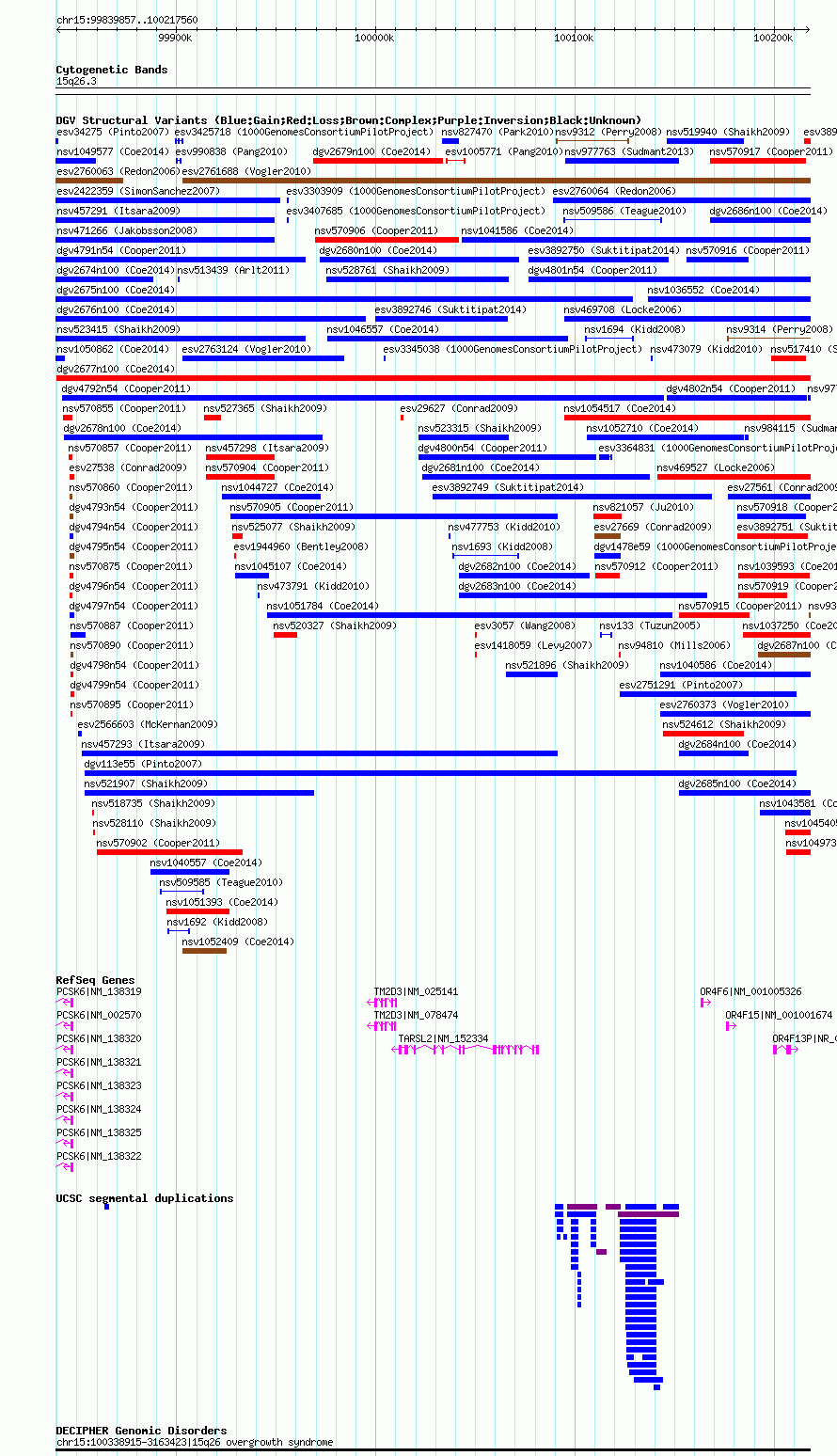Click the 100000k ruler label
This screenshot has width=837, height=1456.
point(374,38)
